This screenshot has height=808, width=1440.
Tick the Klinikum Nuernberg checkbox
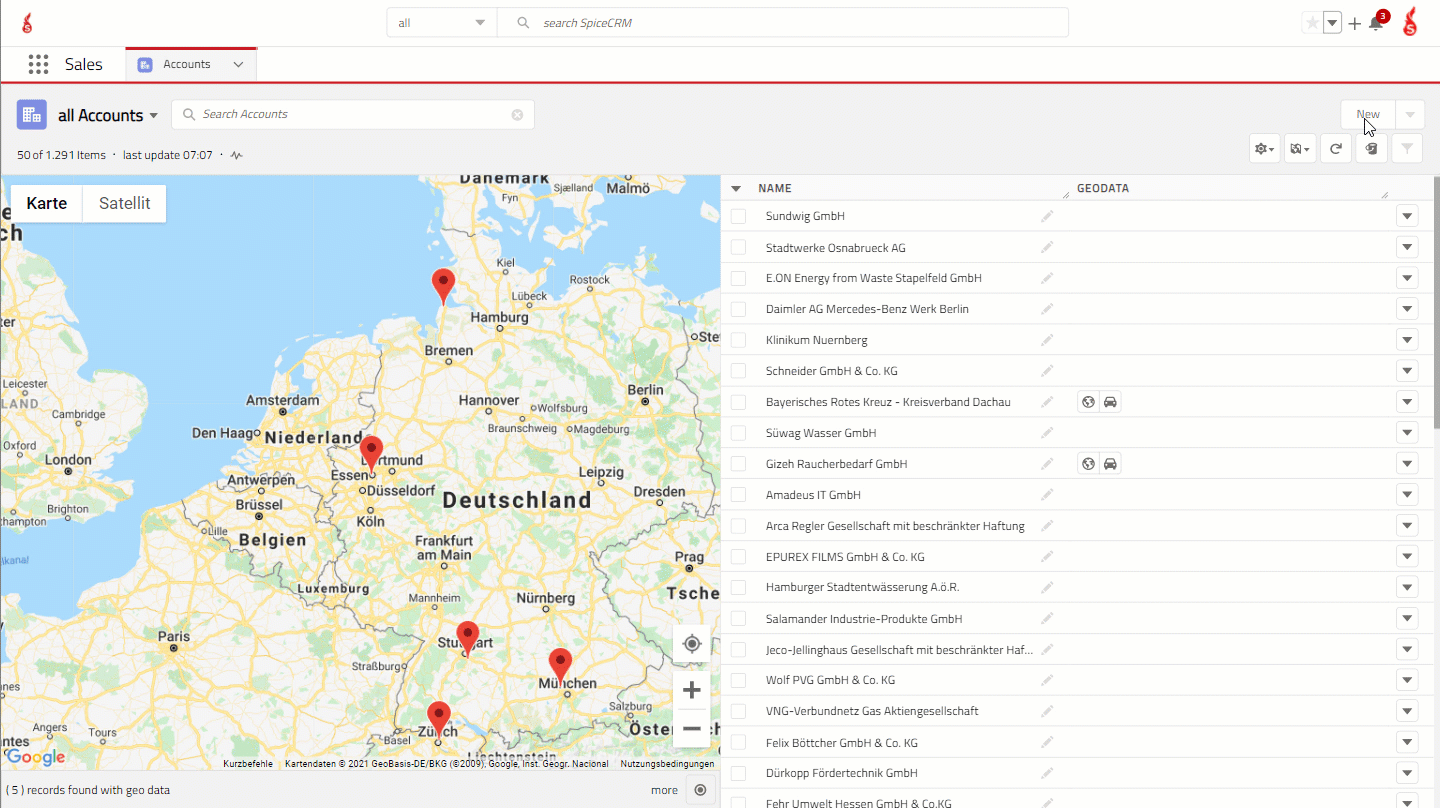[738, 340]
